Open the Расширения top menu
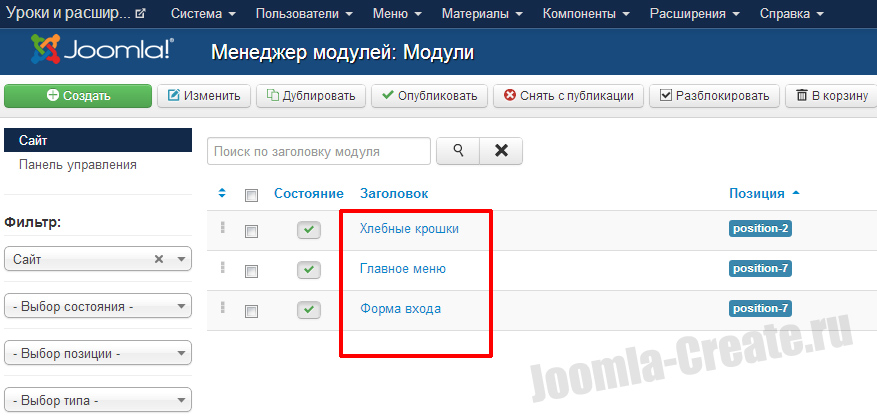The width and height of the screenshot is (877, 420). click(x=694, y=14)
